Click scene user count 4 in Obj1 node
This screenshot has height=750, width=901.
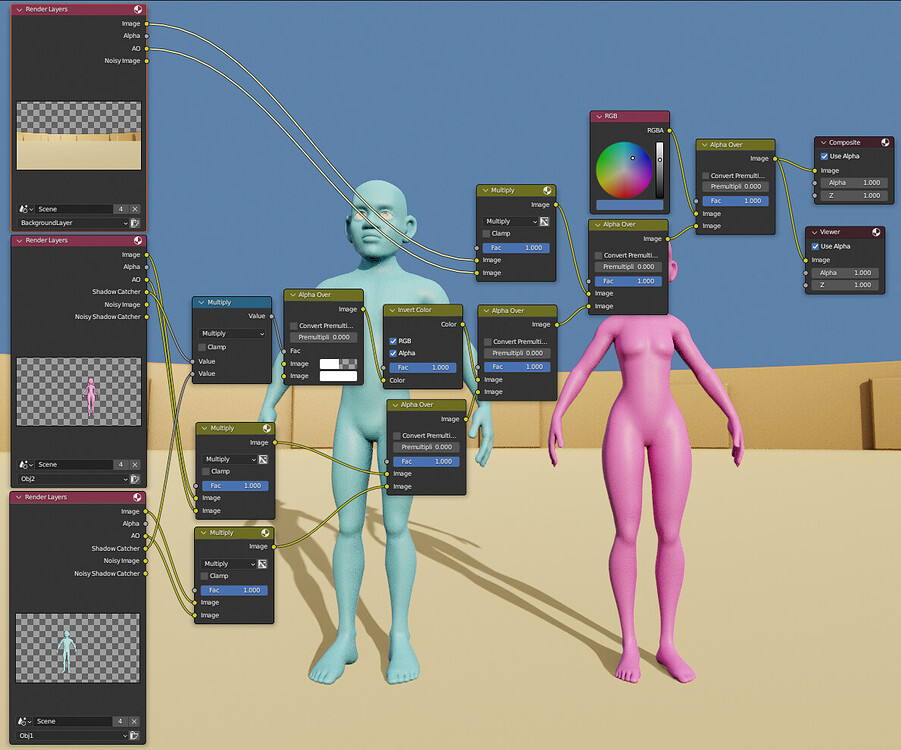click(x=120, y=721)
